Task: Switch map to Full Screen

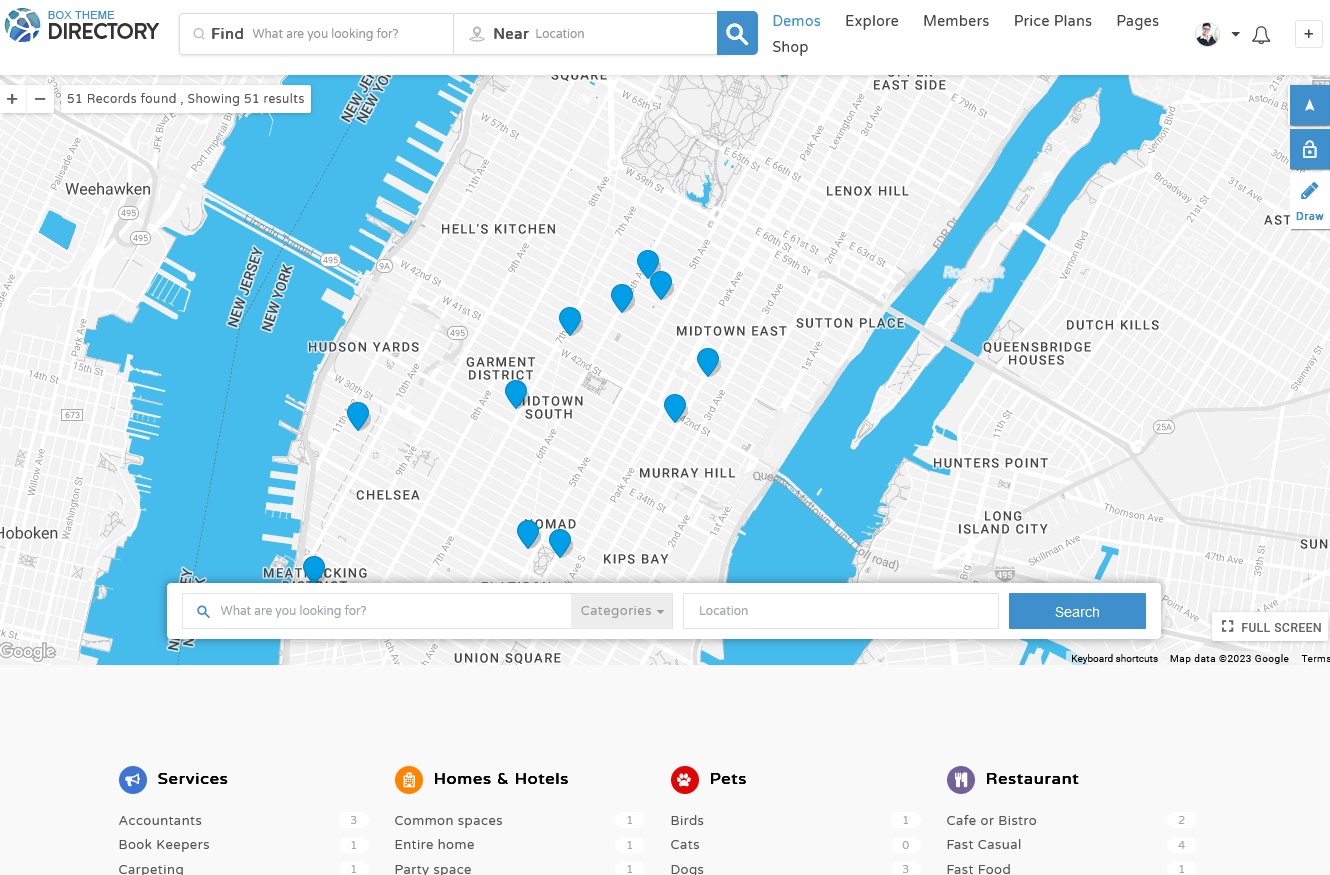Action: tap(1271, 627)
